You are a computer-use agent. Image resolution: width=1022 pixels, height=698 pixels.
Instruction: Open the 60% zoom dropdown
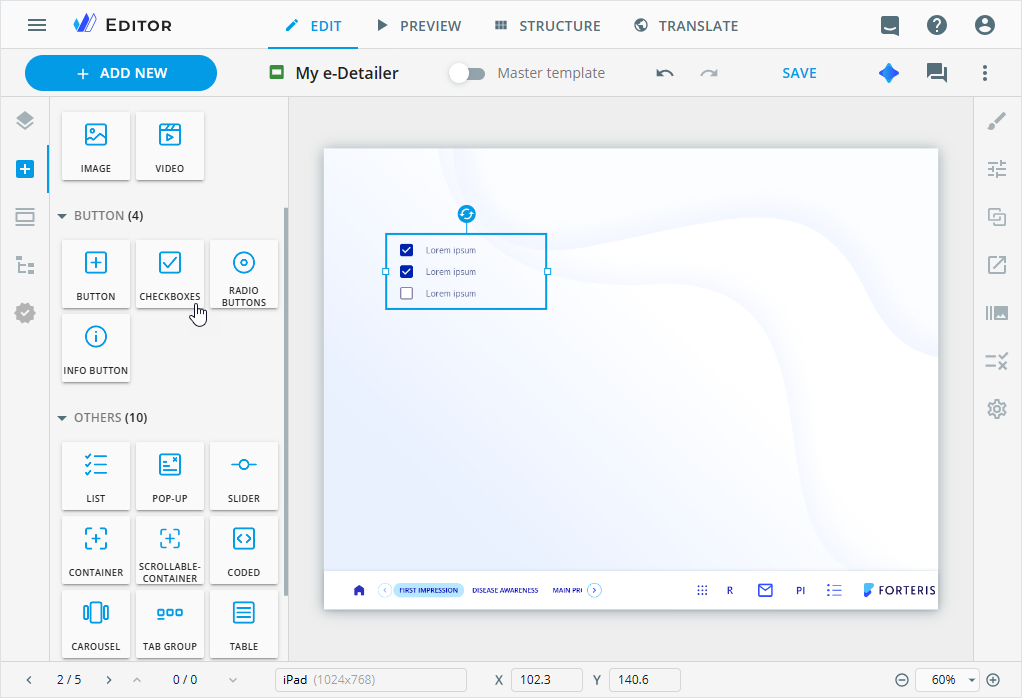972,680
